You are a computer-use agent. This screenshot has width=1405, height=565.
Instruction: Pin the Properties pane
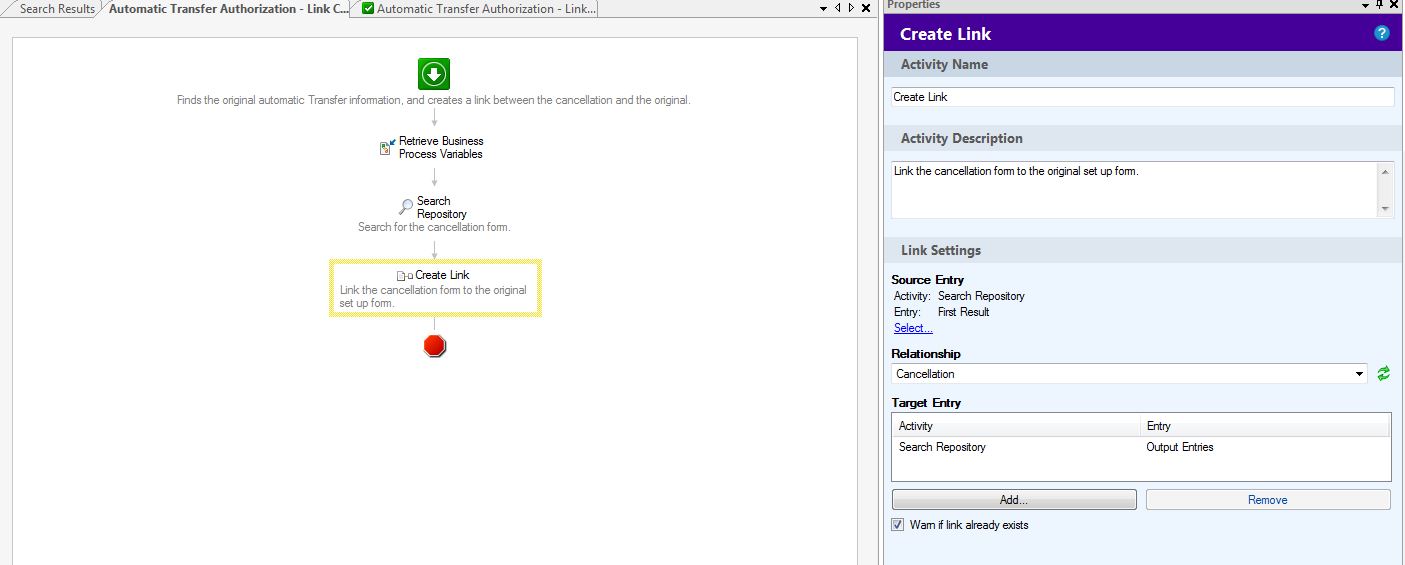pyautogui.click(x=1379, y=6)
